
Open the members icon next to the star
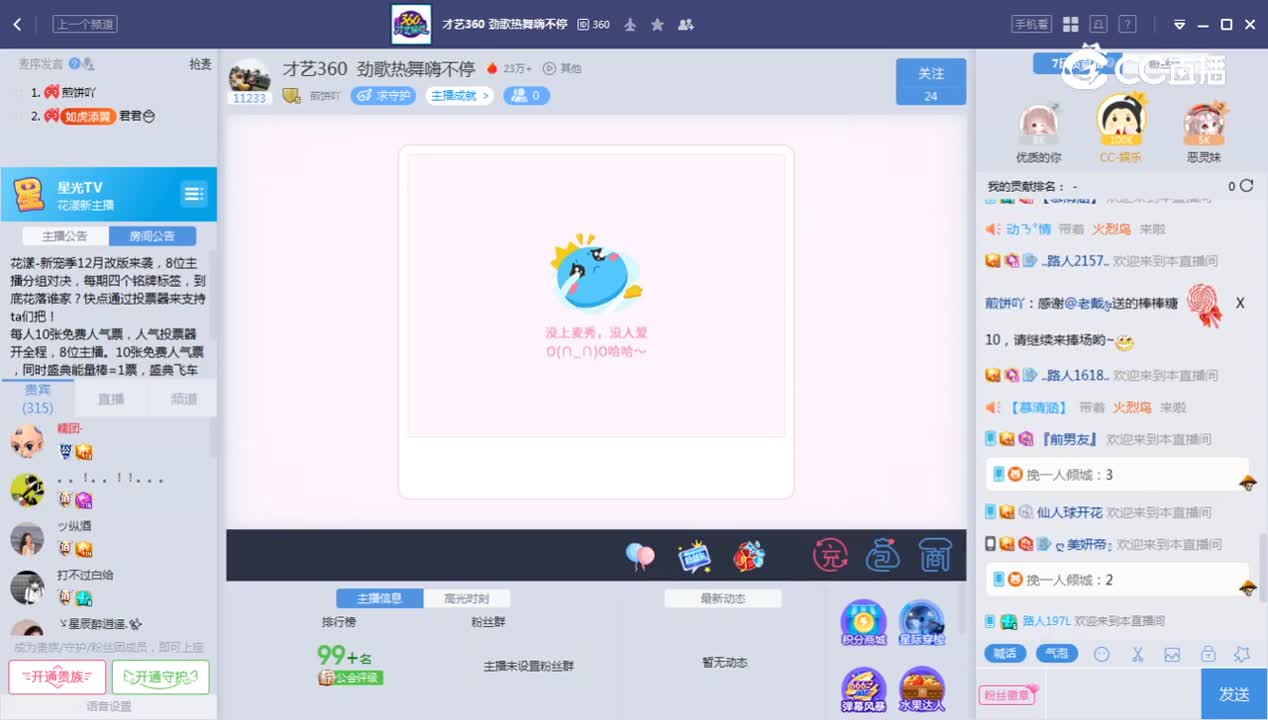[x=685, y=24]
